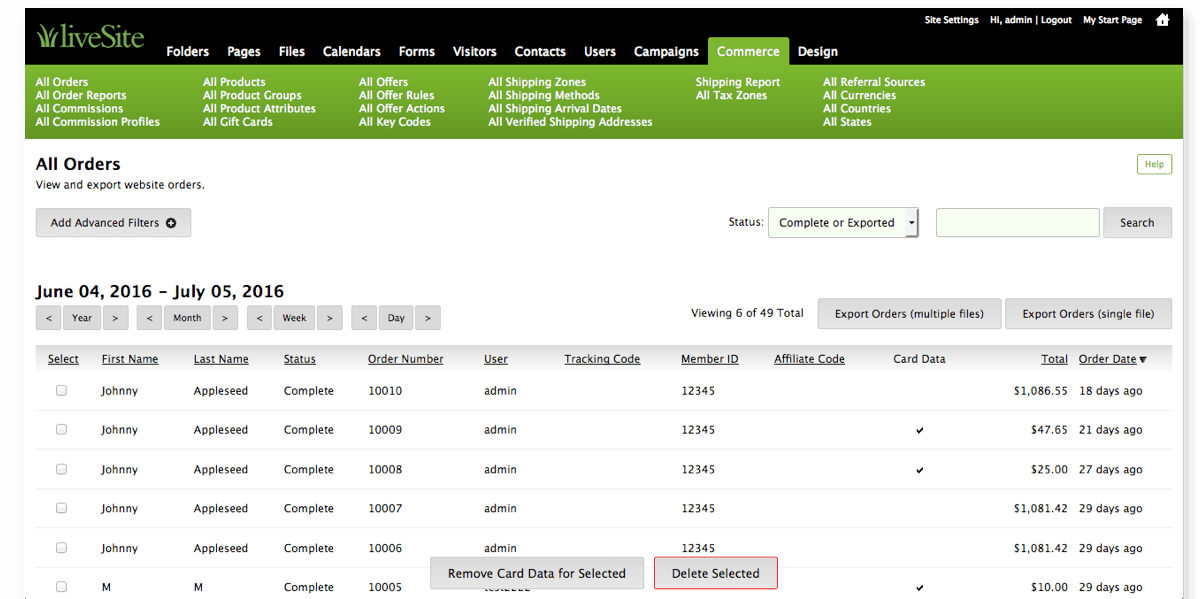The width and height of the screenshot is (1200, 599).
Task: Go to next month arrow
Action: pyautogui.click(x=225, y=318)
